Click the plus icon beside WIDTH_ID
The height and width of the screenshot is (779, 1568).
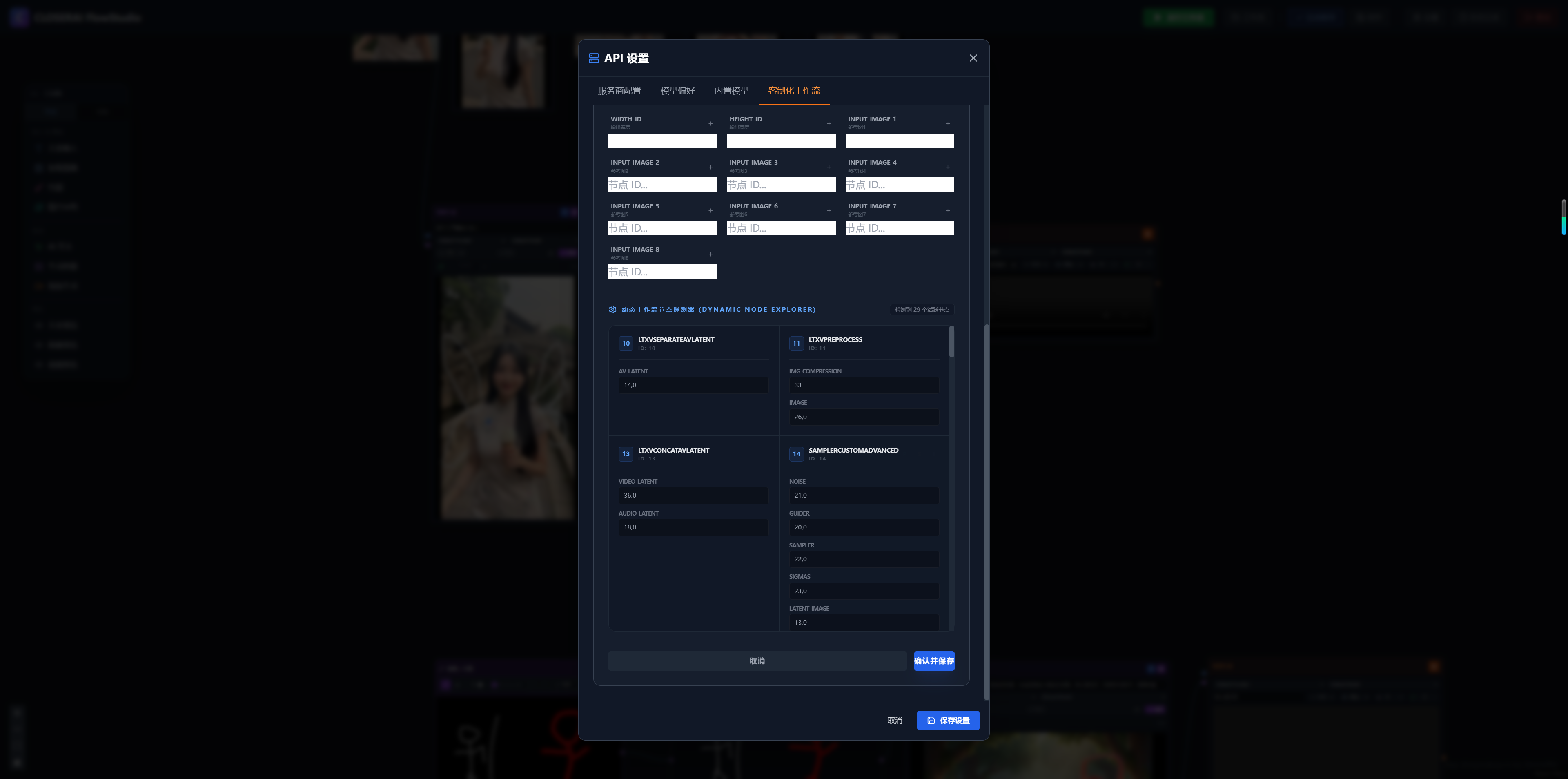pos(710,124)
